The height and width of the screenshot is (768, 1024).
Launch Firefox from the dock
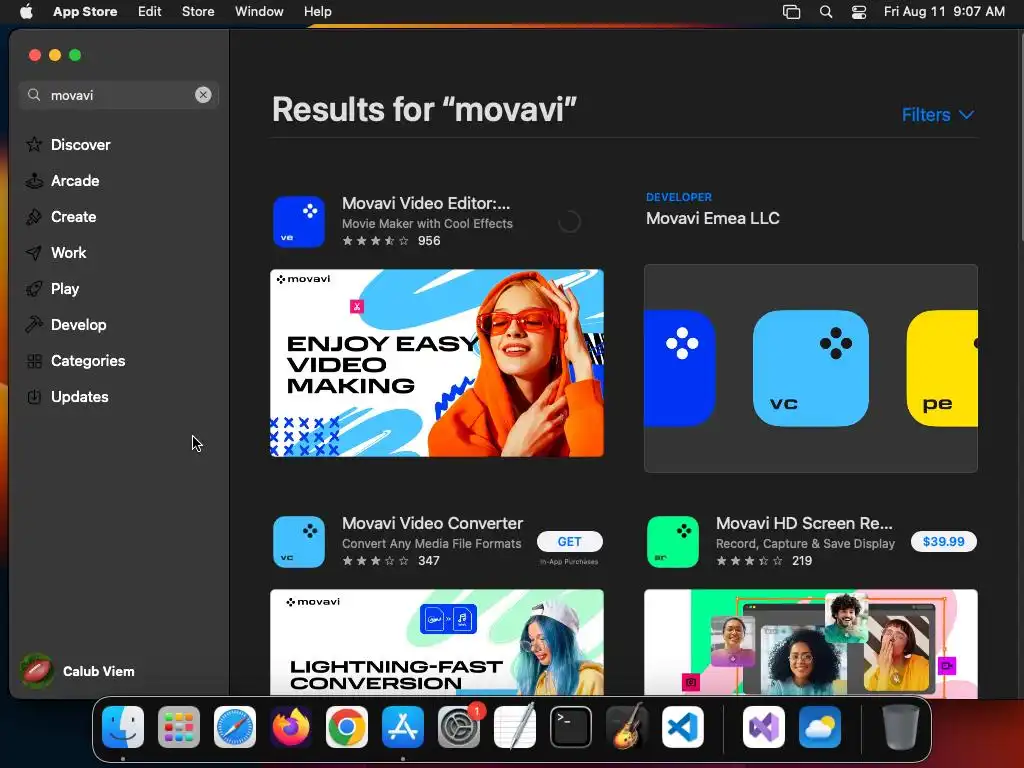tap(291, 727)
